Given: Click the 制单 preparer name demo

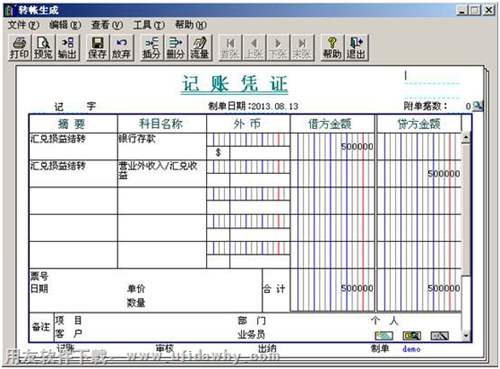Looking at the screenshot, I should (411, 349).
